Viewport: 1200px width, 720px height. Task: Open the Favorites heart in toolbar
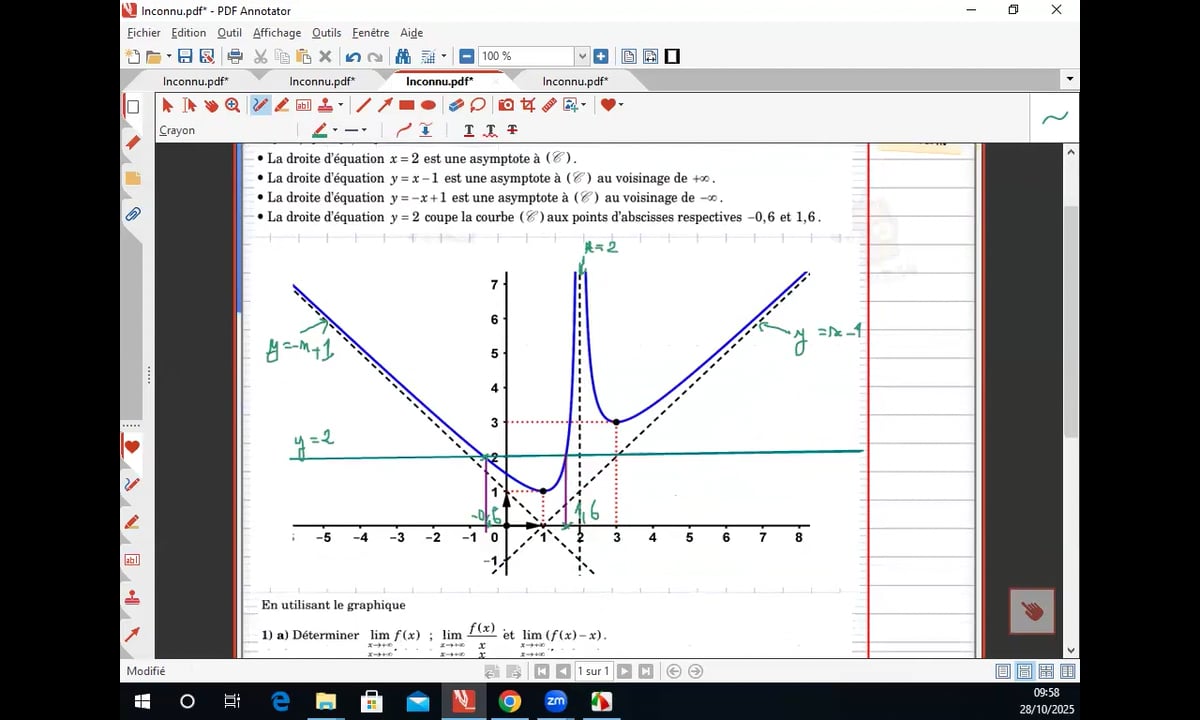[607, 105]
